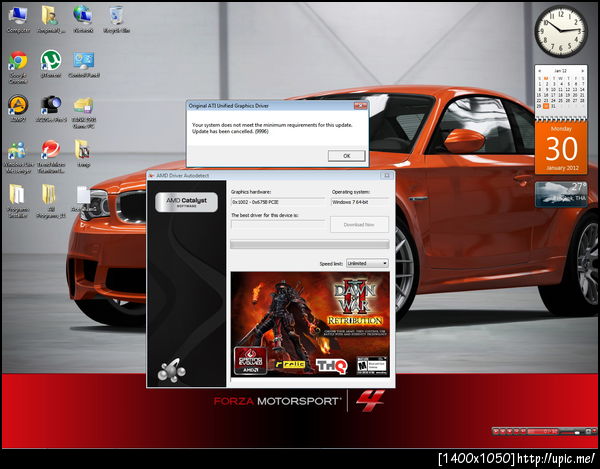Launch uTorrent from the desktop
The height and width of the screenshot is (469, 600).
[51, 65]
